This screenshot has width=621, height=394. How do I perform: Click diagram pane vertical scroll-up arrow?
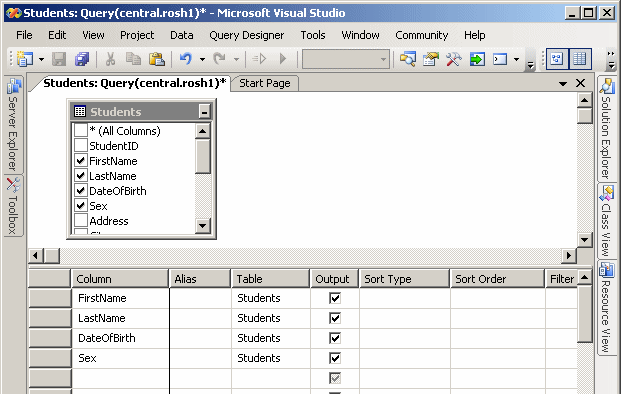click(585, 100)
